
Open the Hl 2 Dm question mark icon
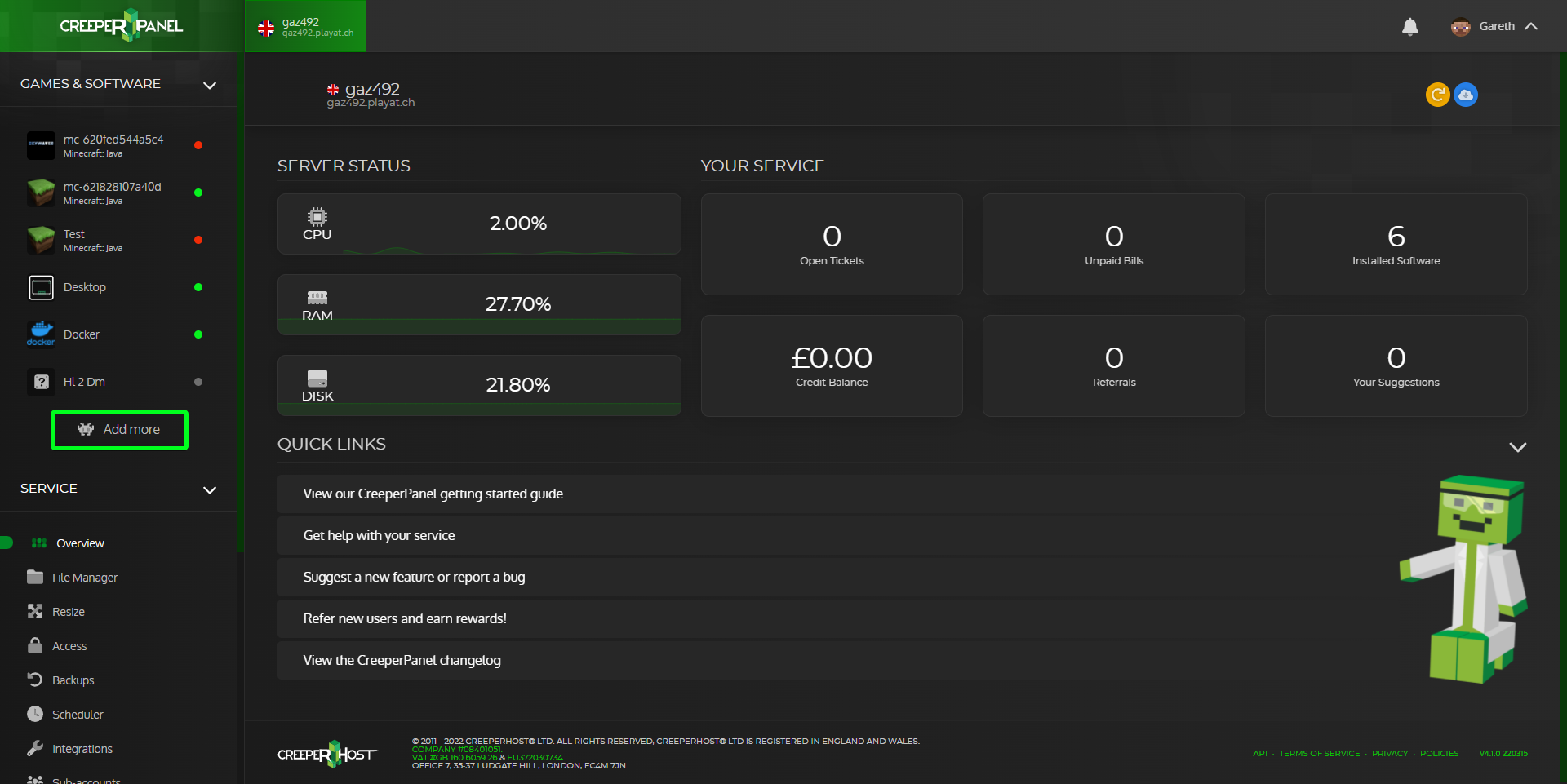coord(41,382)
